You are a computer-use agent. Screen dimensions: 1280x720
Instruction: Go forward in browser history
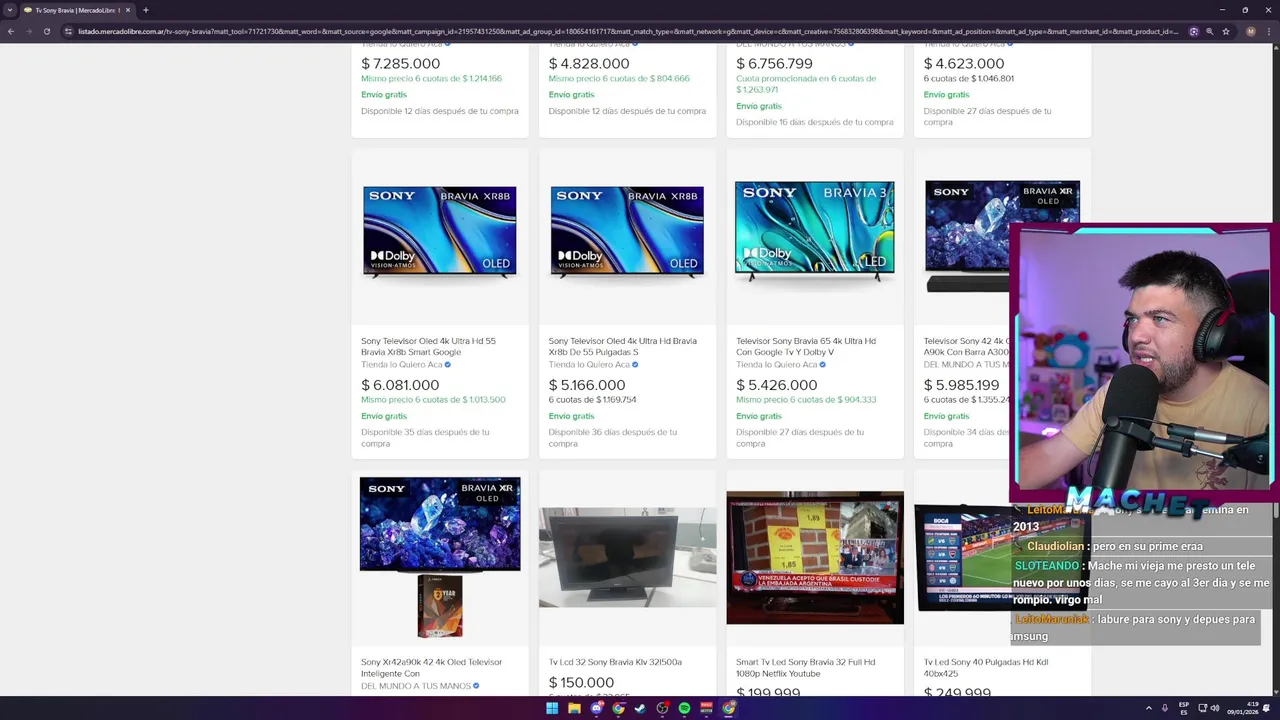pos(28,31)
